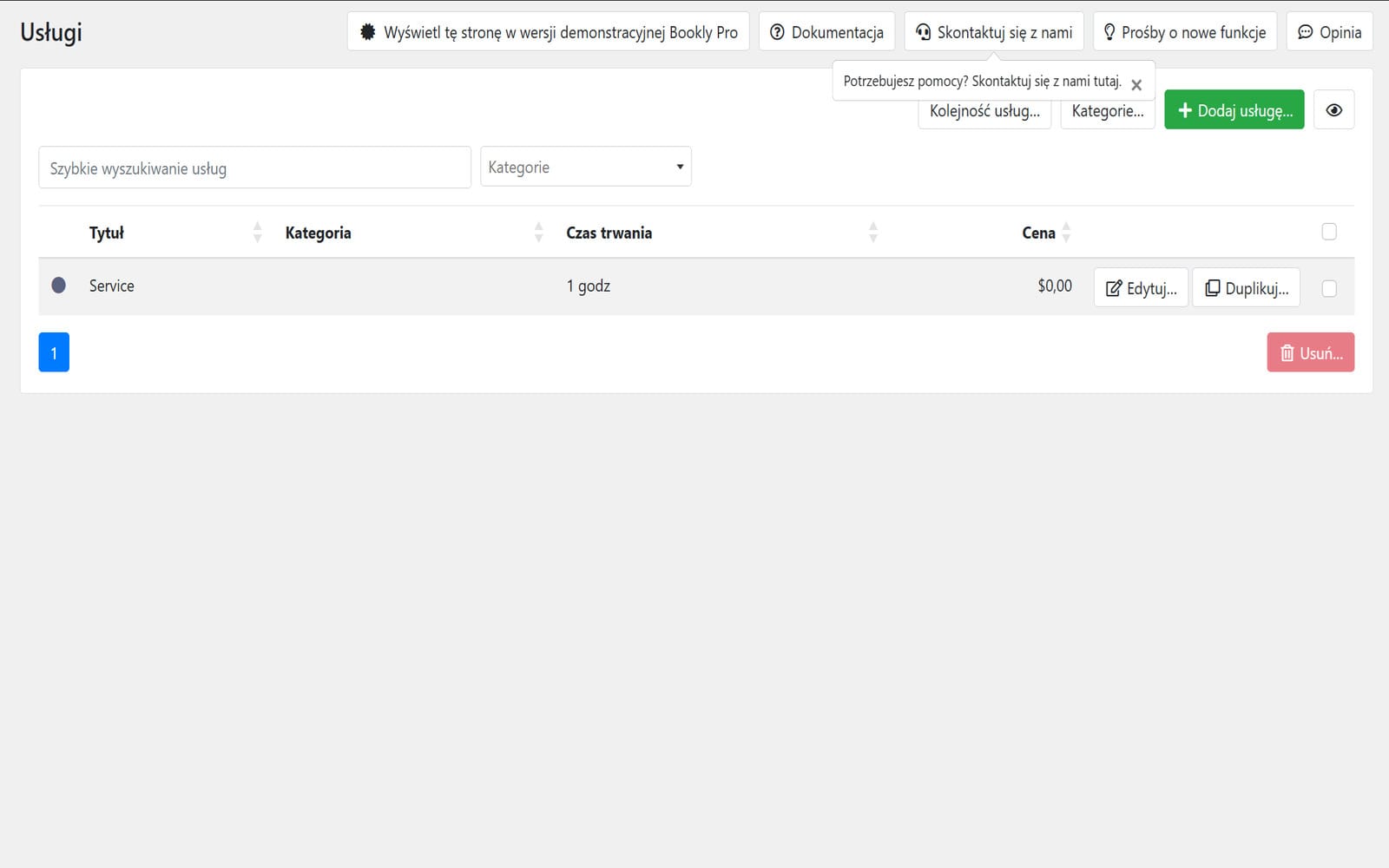
Task: Dismiss the Potrzebujesz pomocy tooltip
Action: pos(1136,85)
